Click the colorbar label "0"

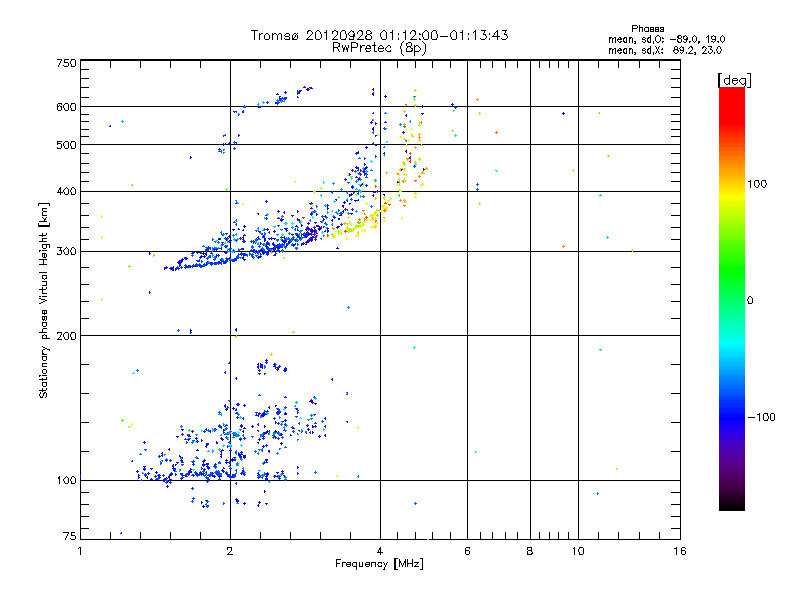pyautogui.click(x=750, y=301)
